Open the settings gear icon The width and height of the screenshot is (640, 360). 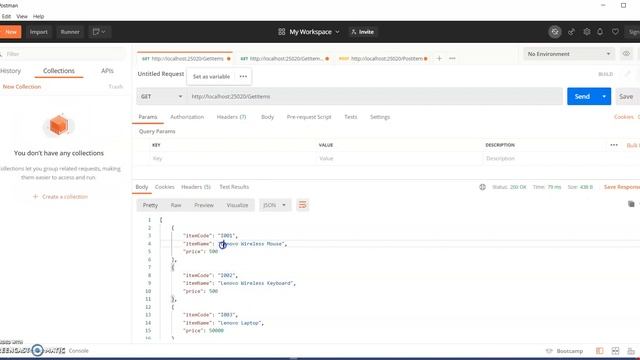click(x=587, y=32)
